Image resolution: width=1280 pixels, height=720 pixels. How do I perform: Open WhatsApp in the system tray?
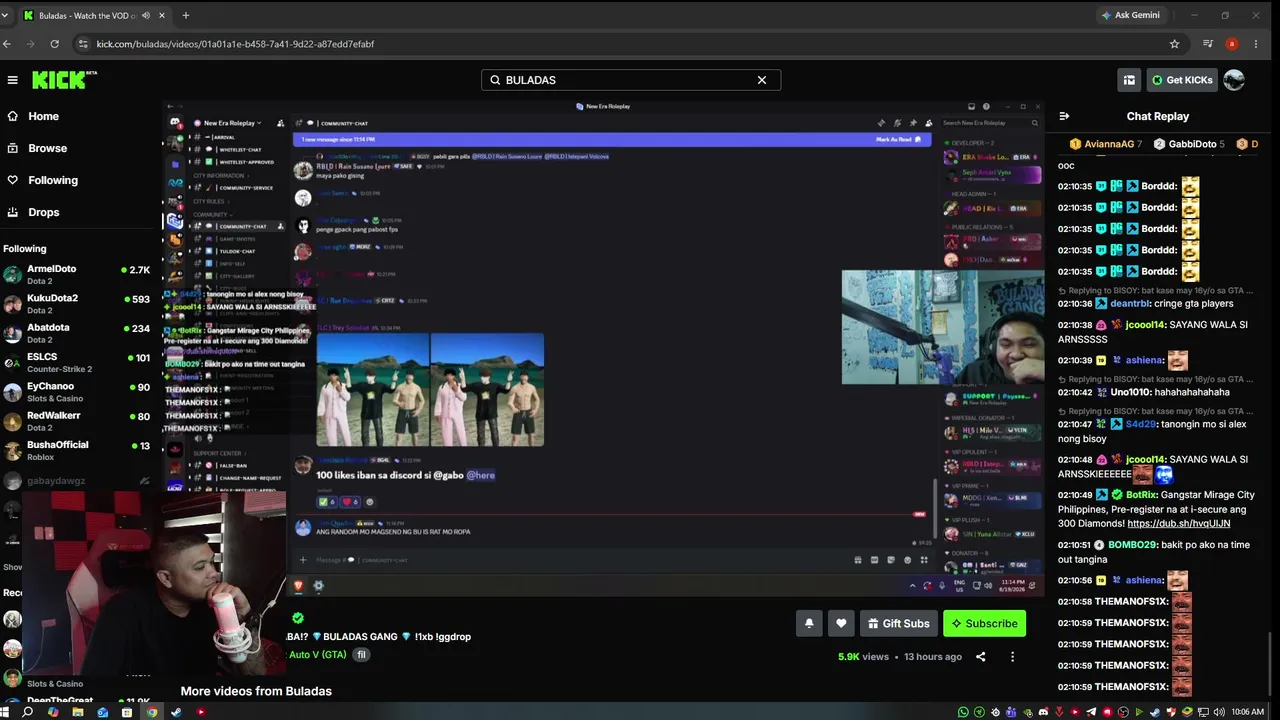click(x=963, y=712)
